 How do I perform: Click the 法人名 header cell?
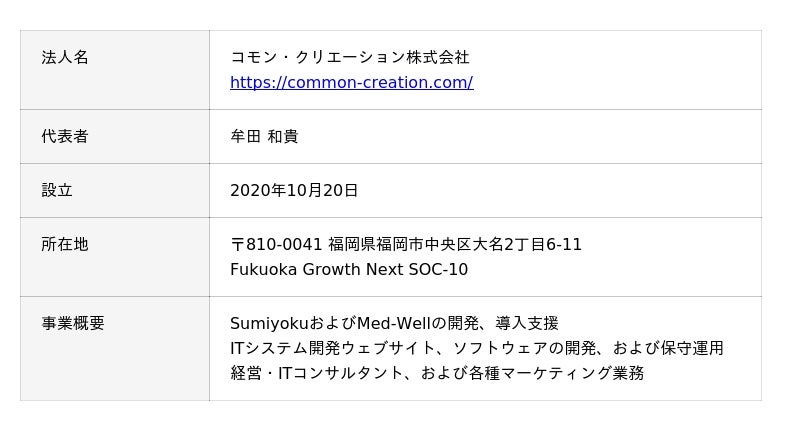[65, 58]
